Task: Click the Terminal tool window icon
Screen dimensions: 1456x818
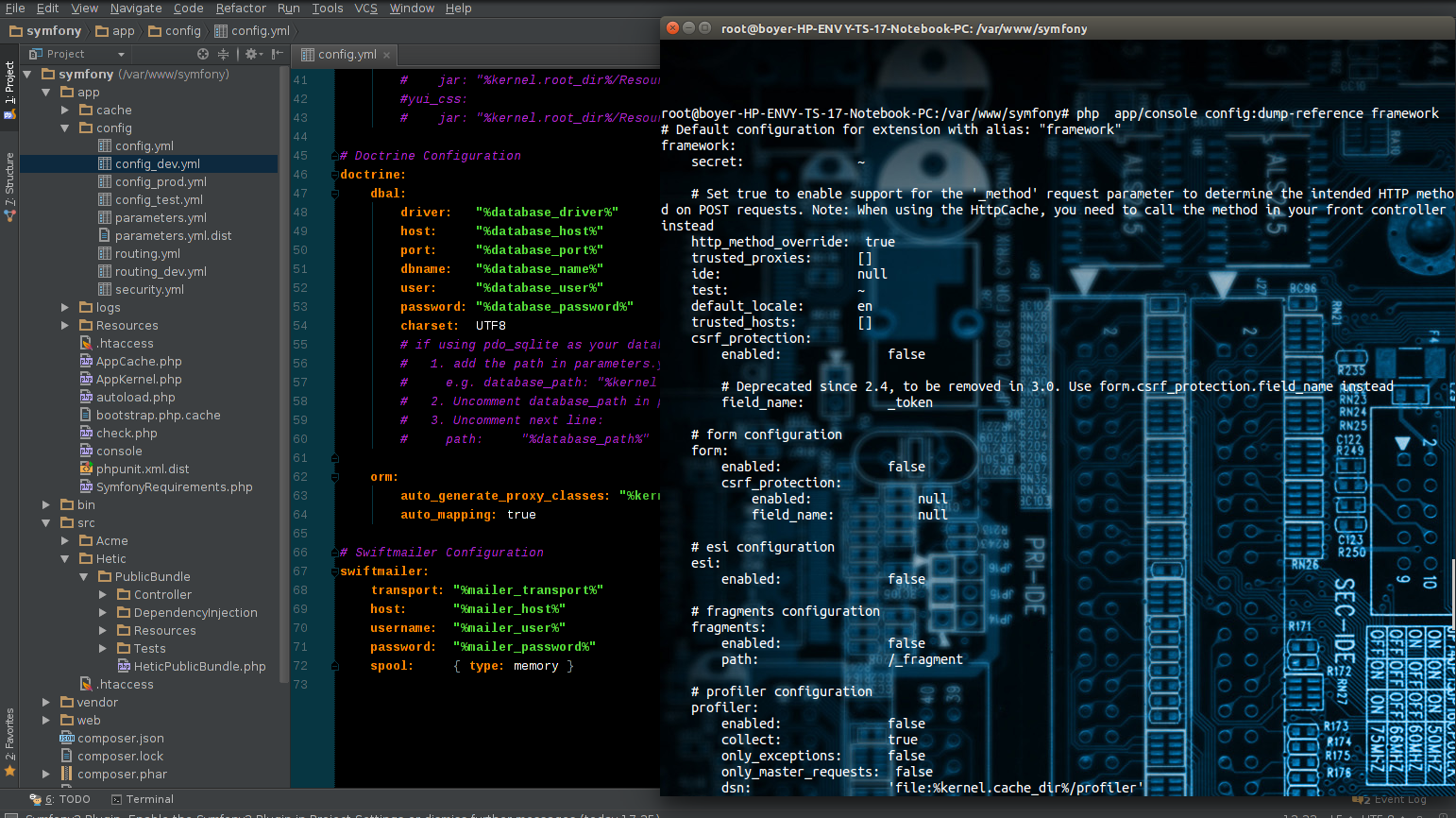Action: (116, 799)
